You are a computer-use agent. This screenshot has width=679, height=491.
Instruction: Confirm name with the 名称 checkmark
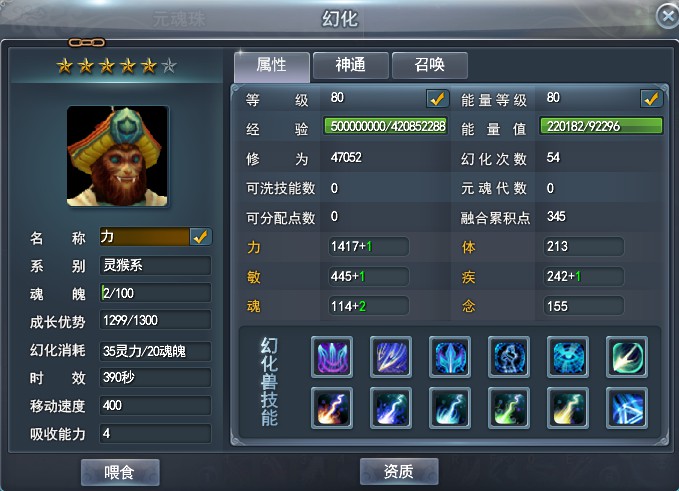pos(200,237)
